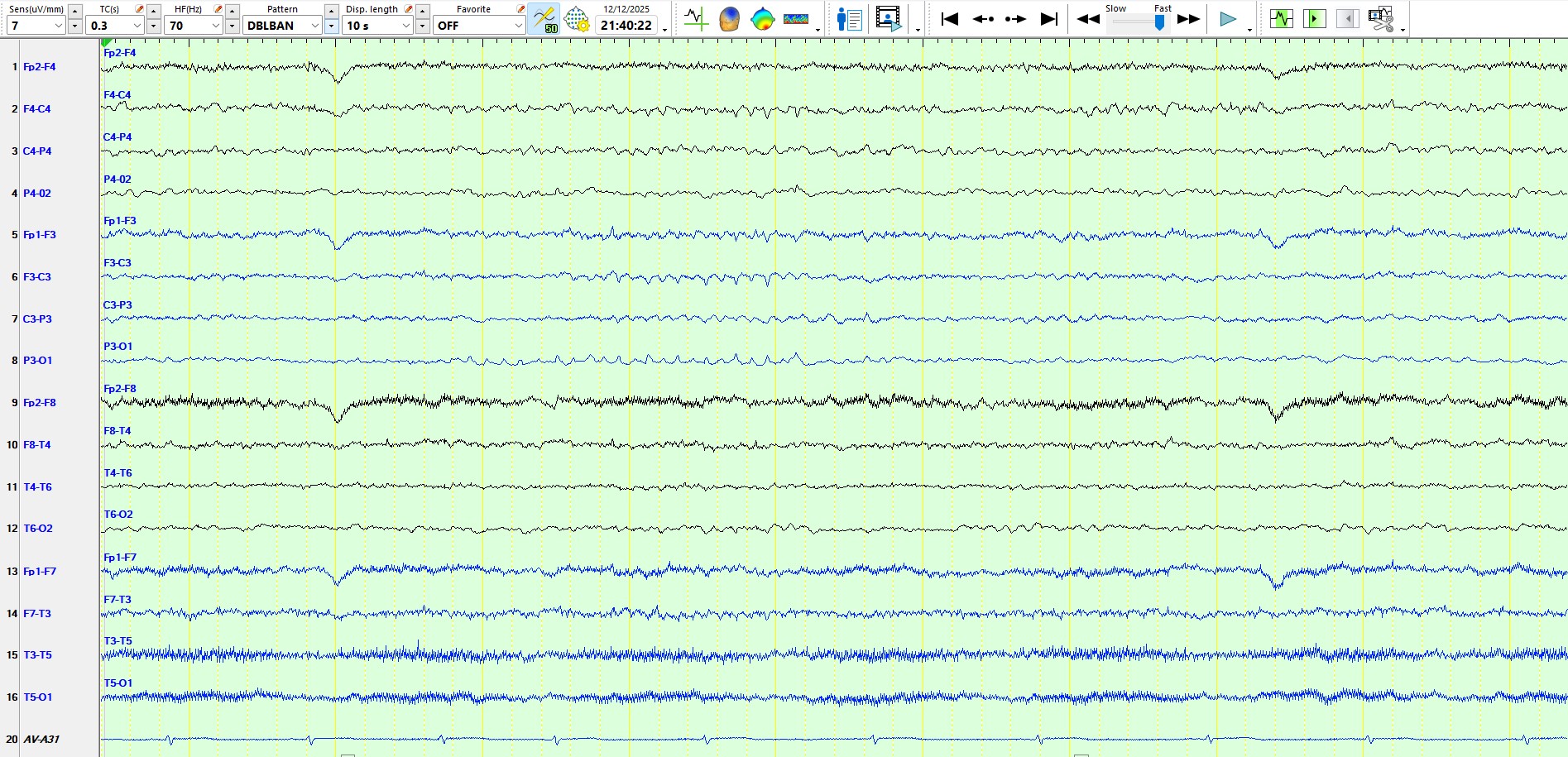Expand the arrow after the spectrogram icon
Image resolution: width=1568 pixels, height=757 pixels.
coord(818,31)
